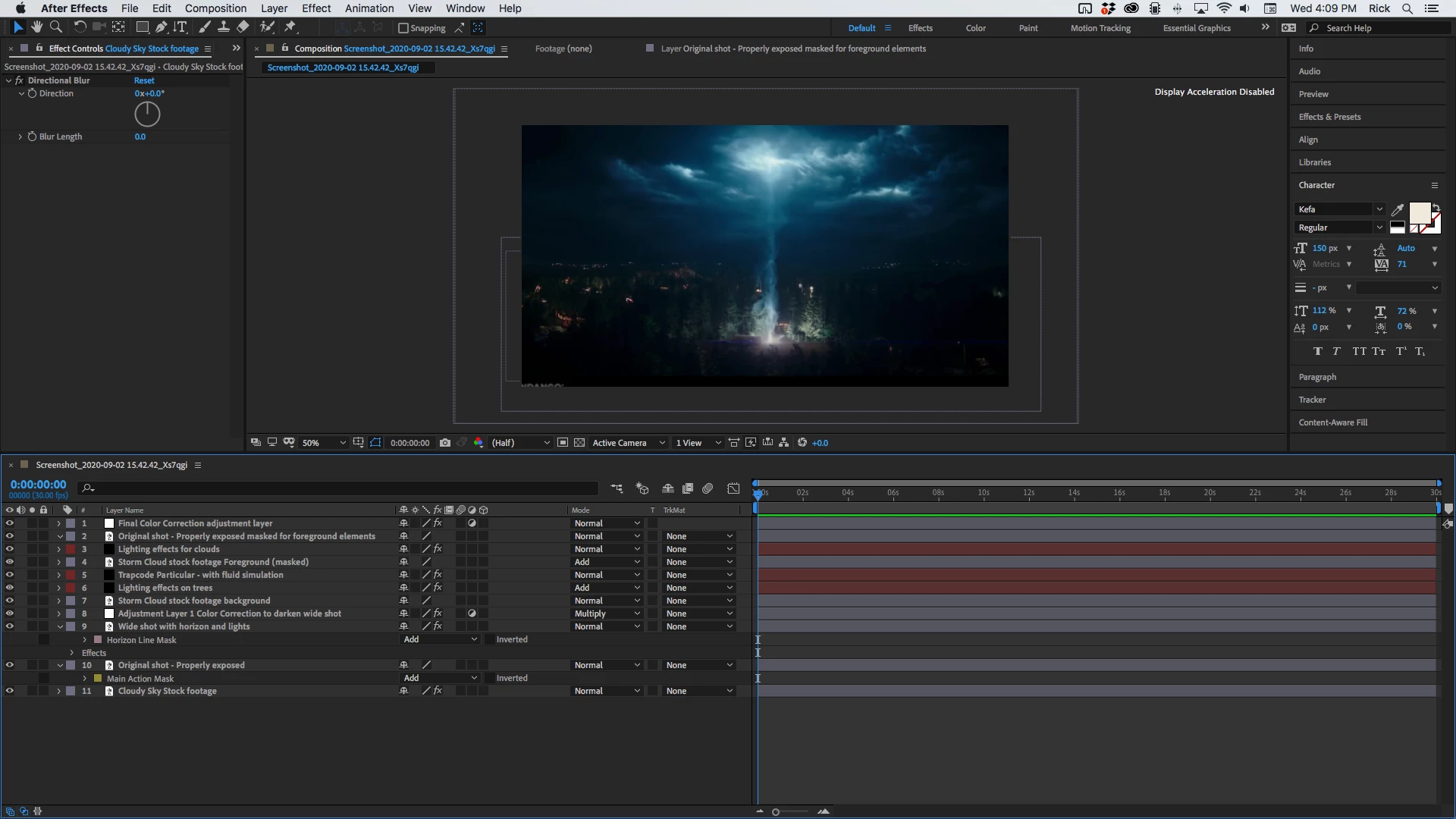Enable the Snapping checkbox

click(403, 28)
